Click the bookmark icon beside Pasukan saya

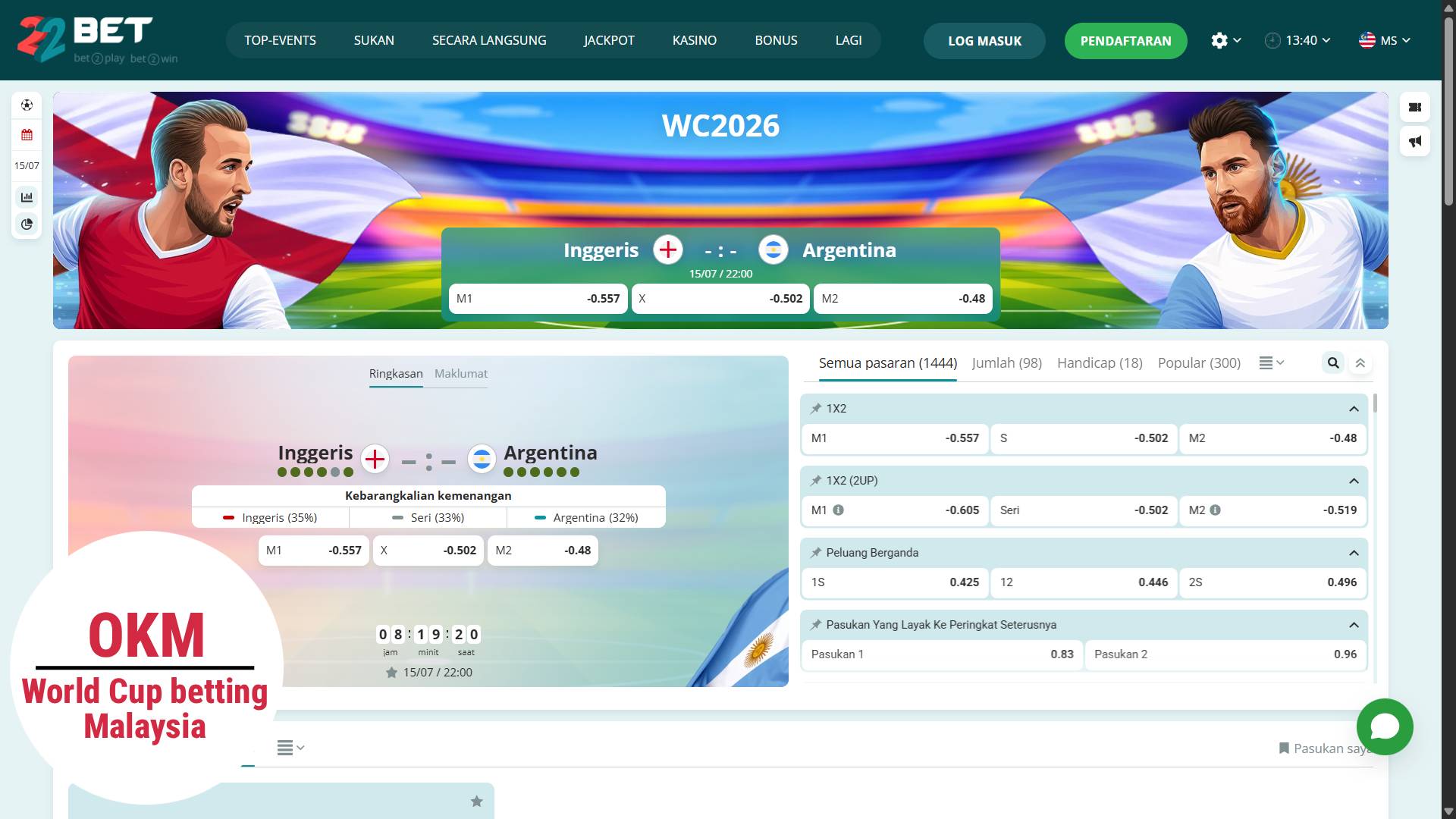click(x=1284, y=748)
